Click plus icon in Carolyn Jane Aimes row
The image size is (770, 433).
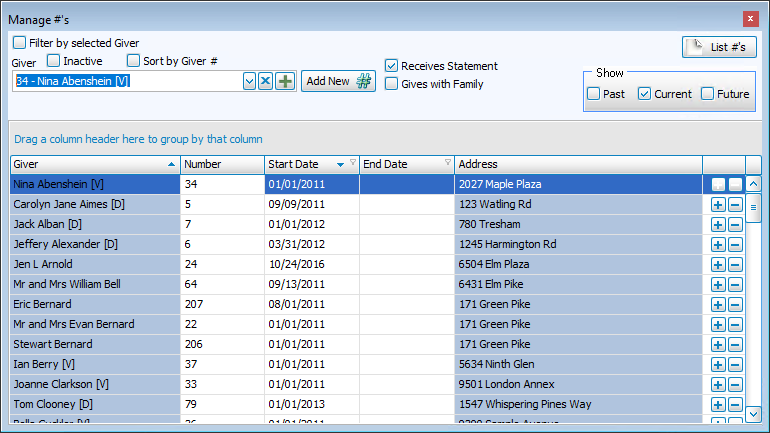pyautogui.click(x=717, y=204)
